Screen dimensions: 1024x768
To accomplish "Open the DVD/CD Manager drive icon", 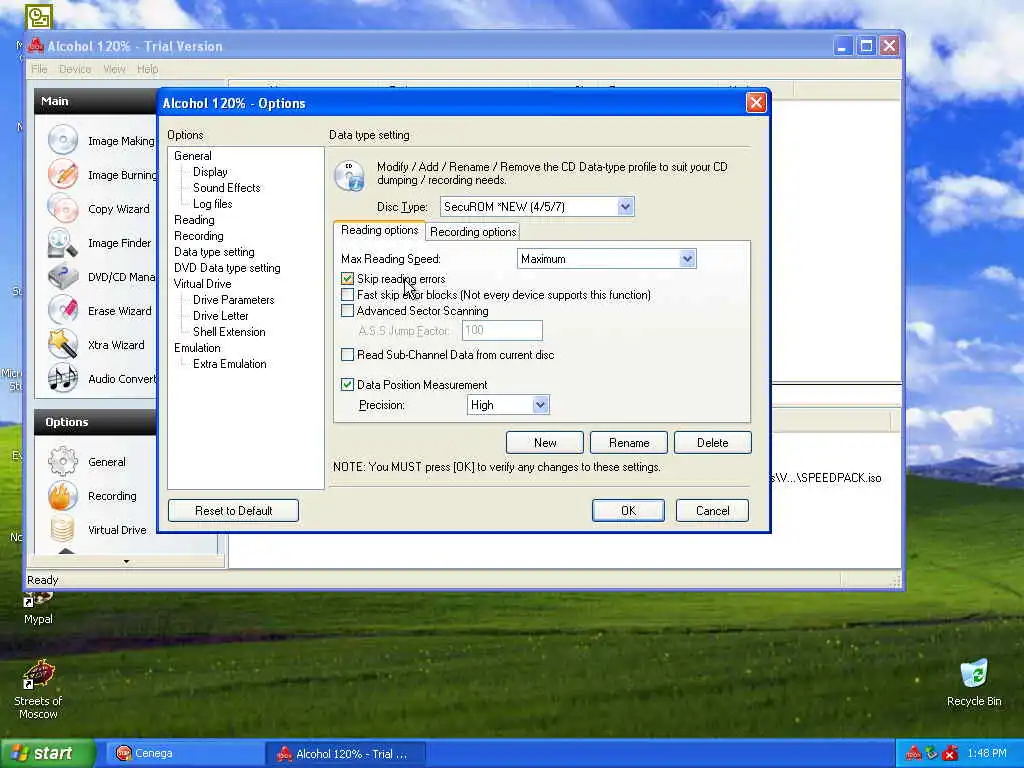I will tap(63, 276).
